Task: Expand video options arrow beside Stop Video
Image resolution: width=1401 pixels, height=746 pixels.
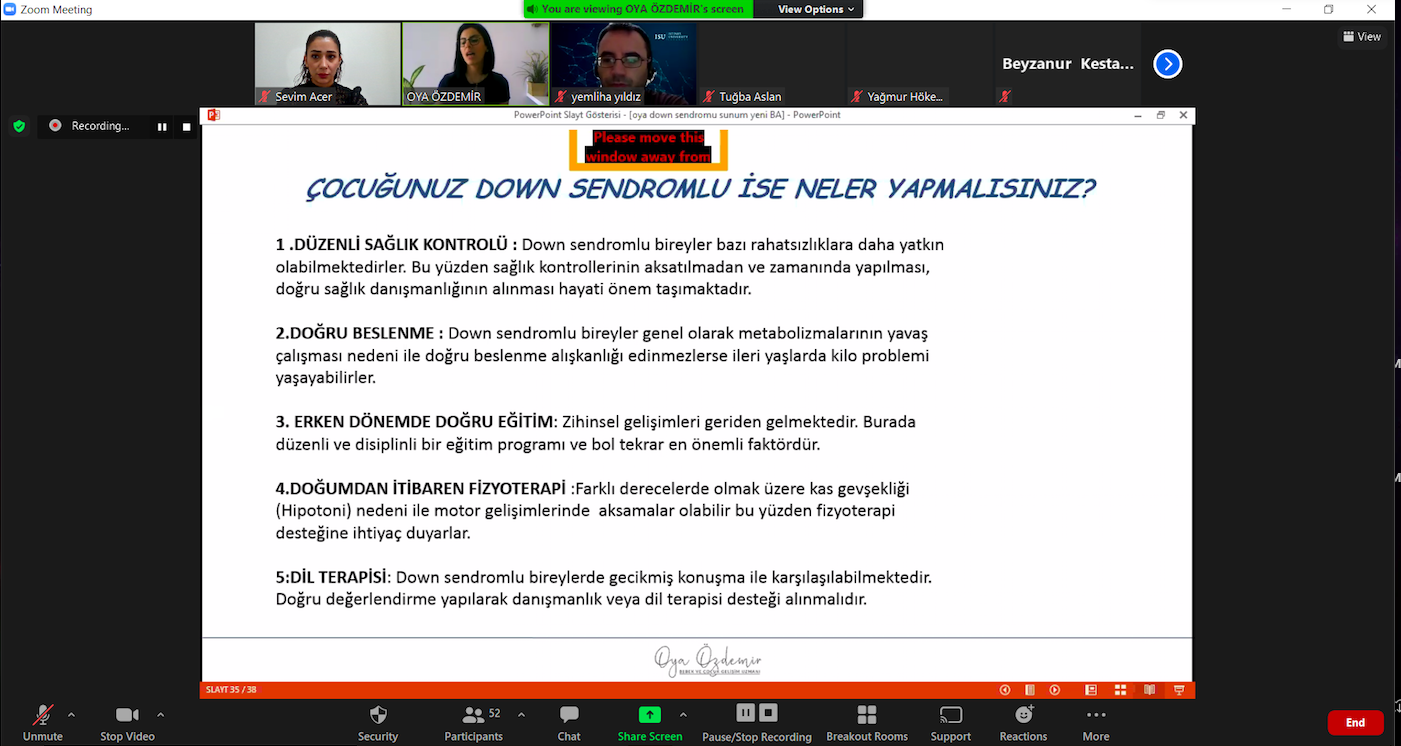Action: coord(161,715)
